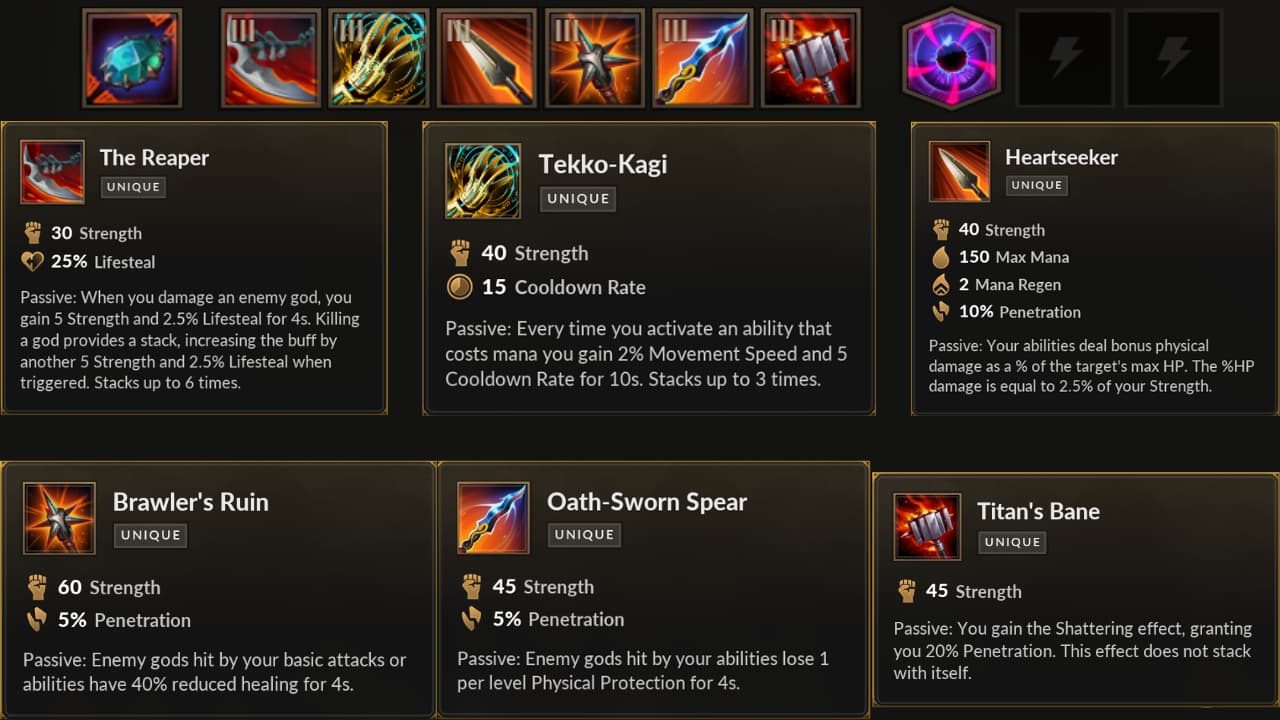Pick Brawler's Ruin spiked icon in build bar
This screenshot has width=1280, height=720.
pos(594,58)
